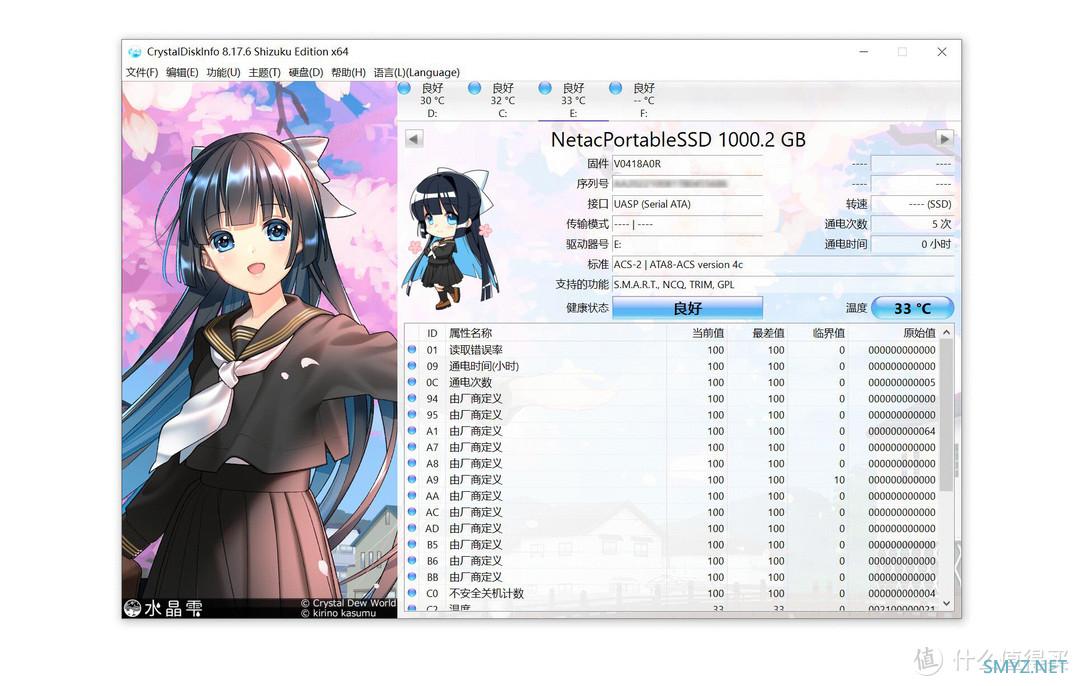Screen dimensions: 1080x686
Task: Click the large Shizuku character artwork
Action: (x=260, y=350)
